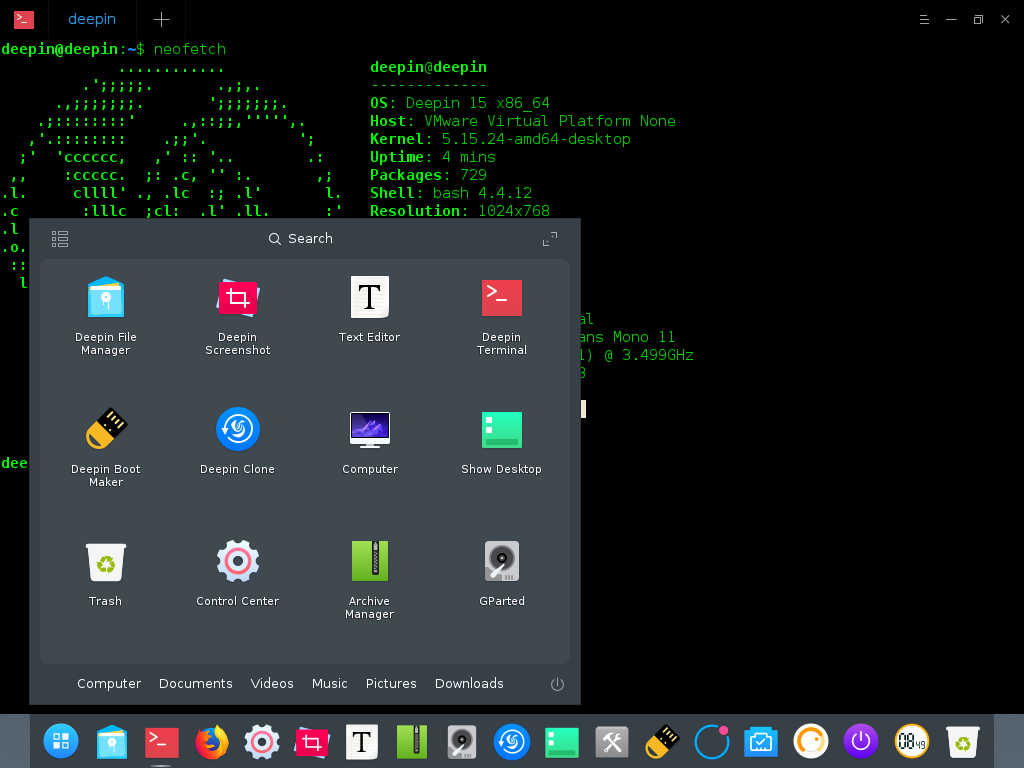1024x768 pixels.
Task: Switch launcher to category list view
Action: [60, 239]
